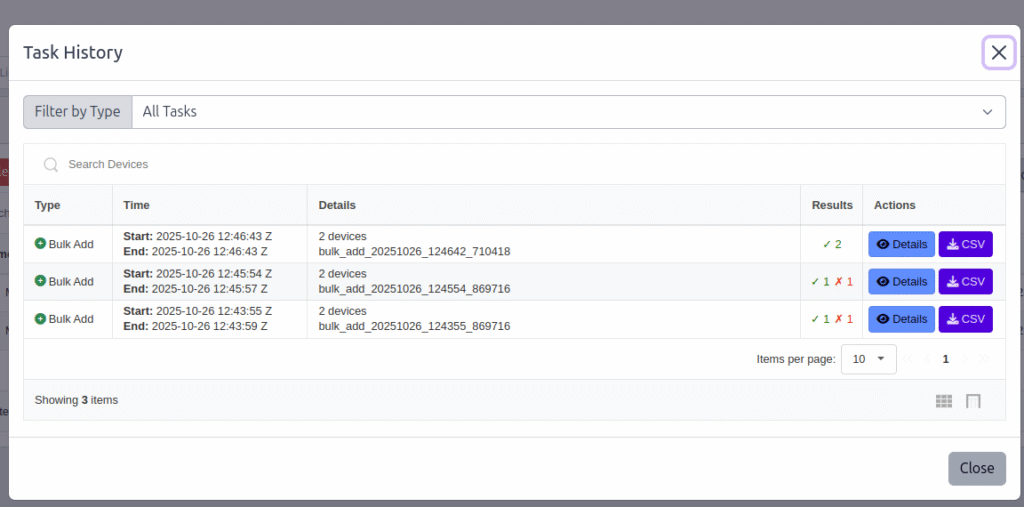Click green plus icon of 12:43:55 Bulk Add
The image size is (1024, 507).
pyautogui.click(x=41, y=318)
